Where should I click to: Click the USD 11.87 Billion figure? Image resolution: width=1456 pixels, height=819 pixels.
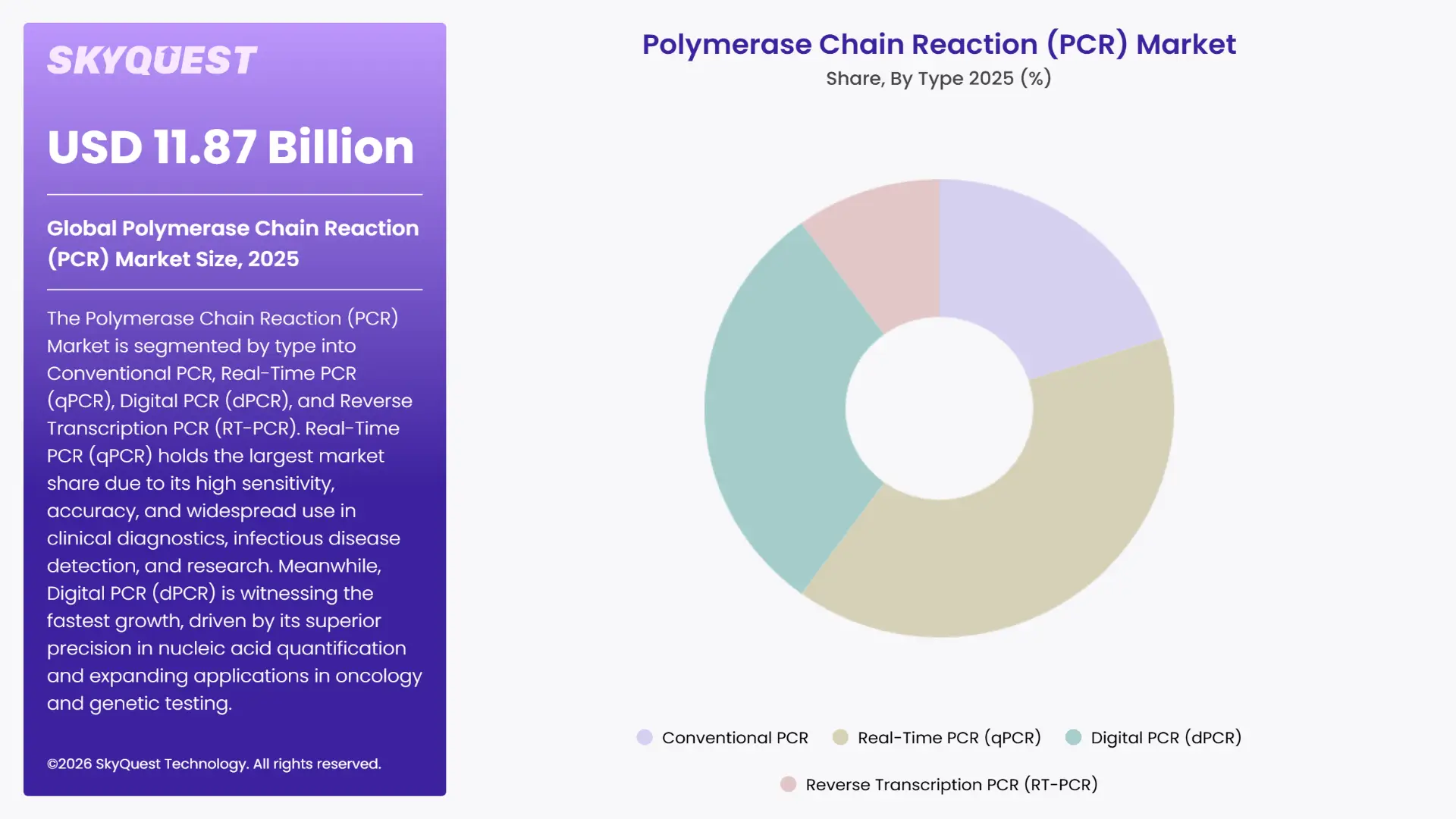pyautogui.click(x=231, y=146)
